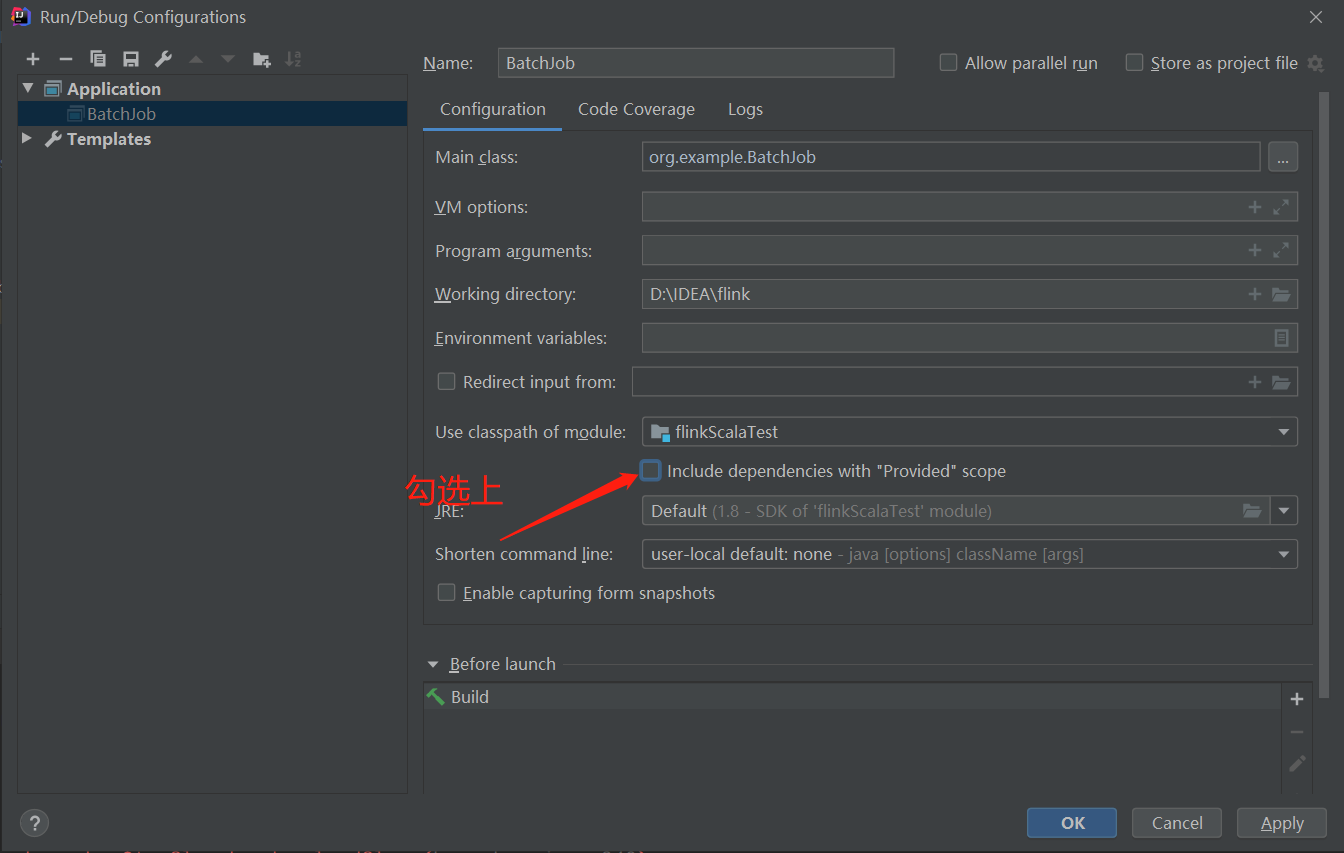The width and height of the screenshot is (1344, 853).
Task: Add a Before launch task with plus
Action: (x=1297, y=699)
